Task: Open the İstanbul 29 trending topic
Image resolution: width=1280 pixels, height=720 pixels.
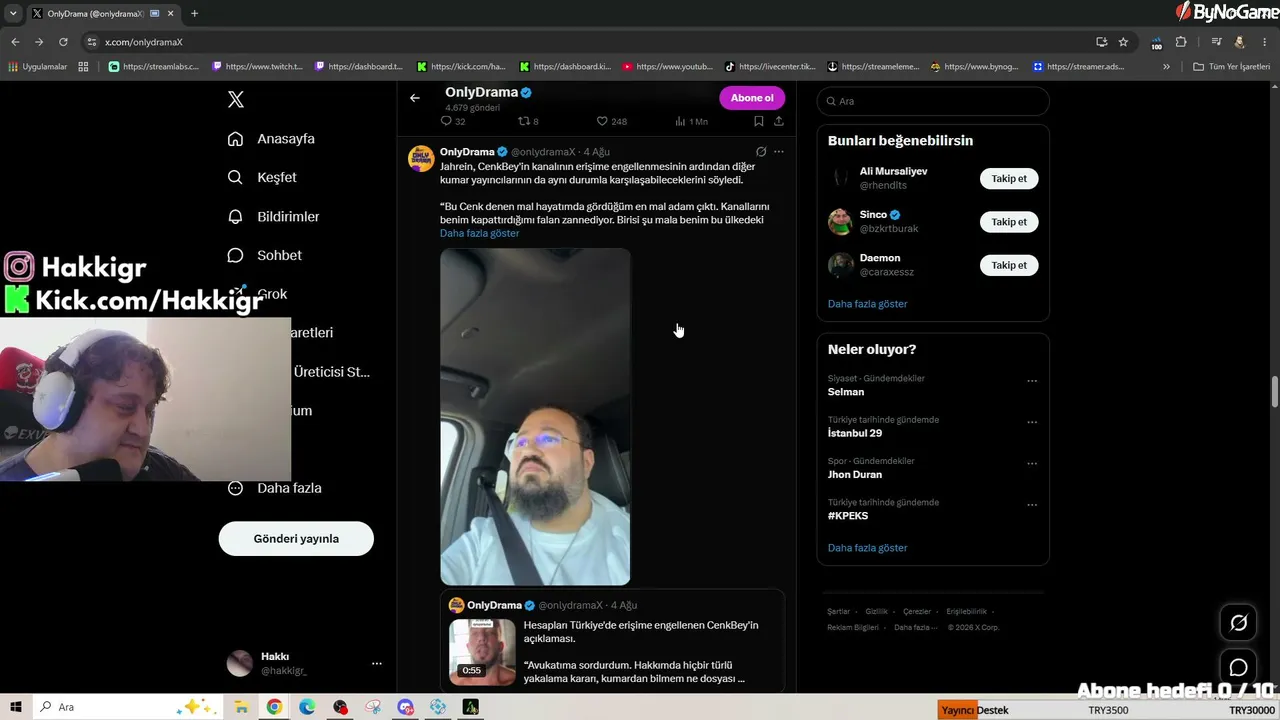Action: coord(855,433)
